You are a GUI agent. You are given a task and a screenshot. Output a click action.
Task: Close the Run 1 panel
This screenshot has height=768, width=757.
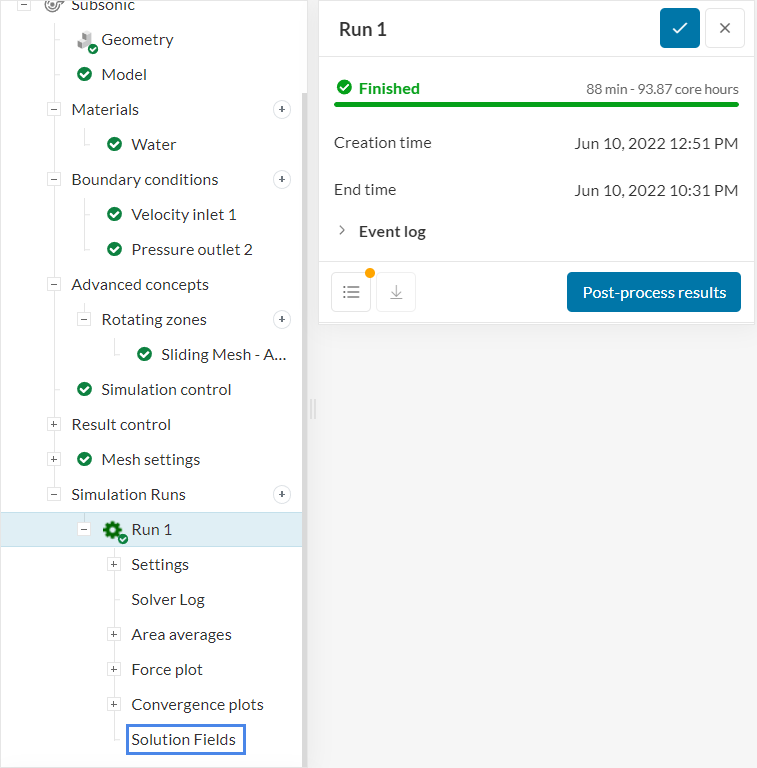click(725, 28)
